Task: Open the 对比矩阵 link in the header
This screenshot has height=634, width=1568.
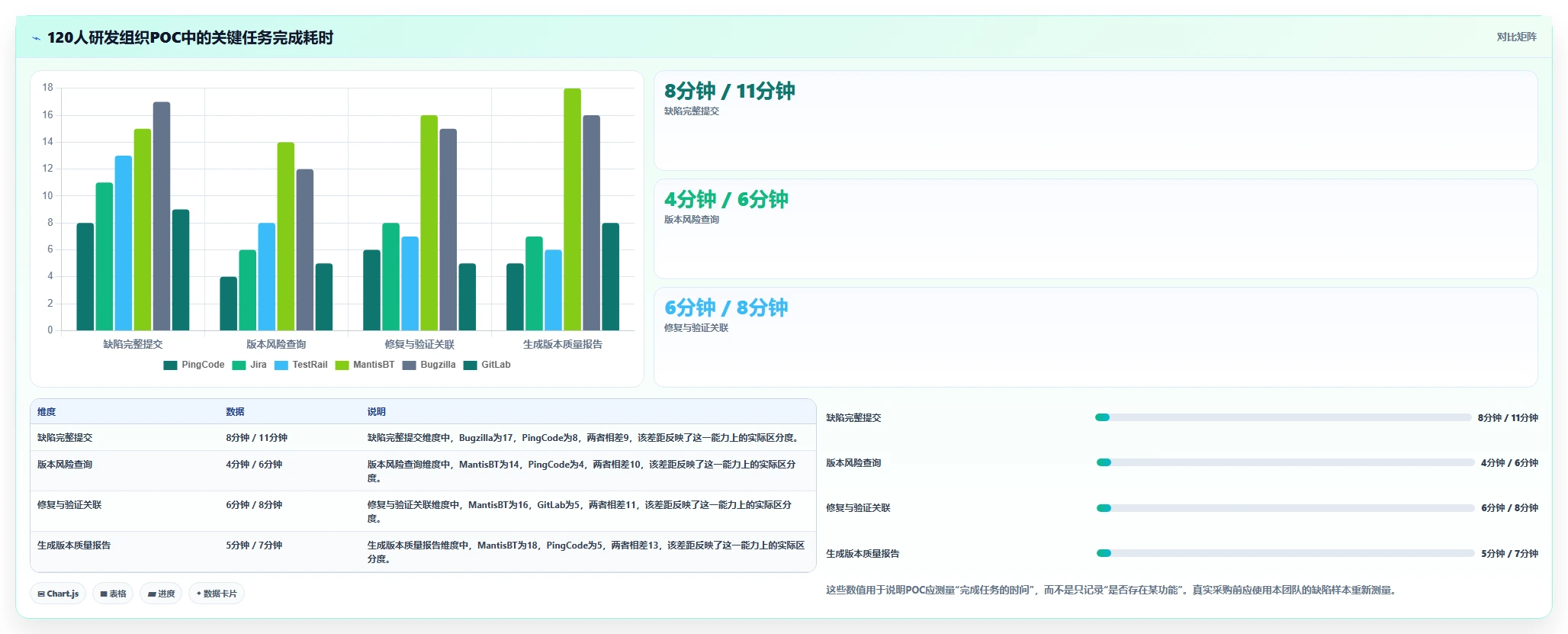Action: tap(1516, 37)
